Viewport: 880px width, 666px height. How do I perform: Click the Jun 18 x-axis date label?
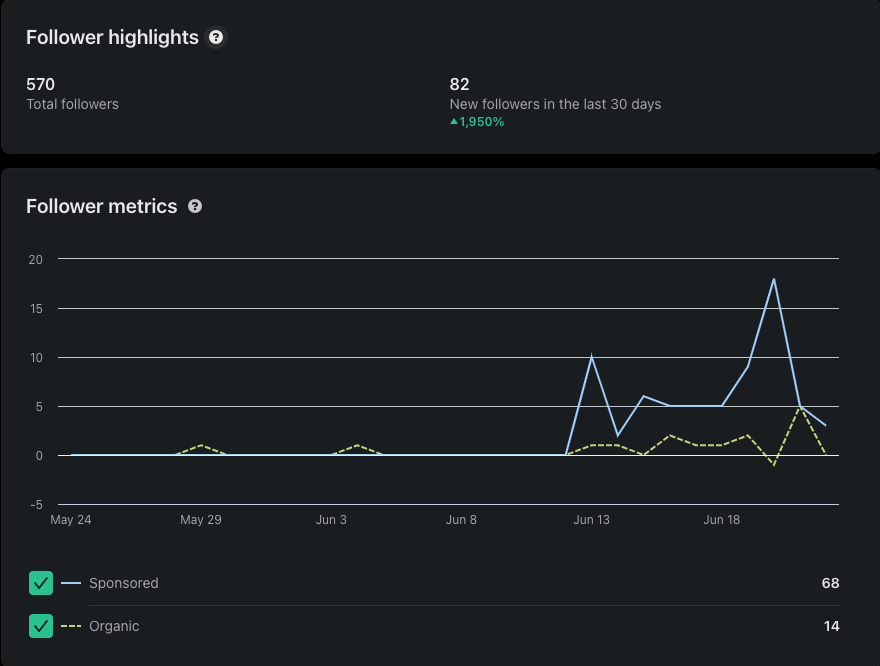click(x=722, y=520)
